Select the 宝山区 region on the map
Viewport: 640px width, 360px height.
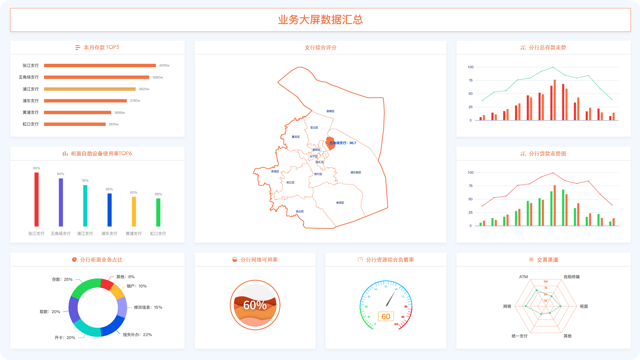click(x=314, y=128)
